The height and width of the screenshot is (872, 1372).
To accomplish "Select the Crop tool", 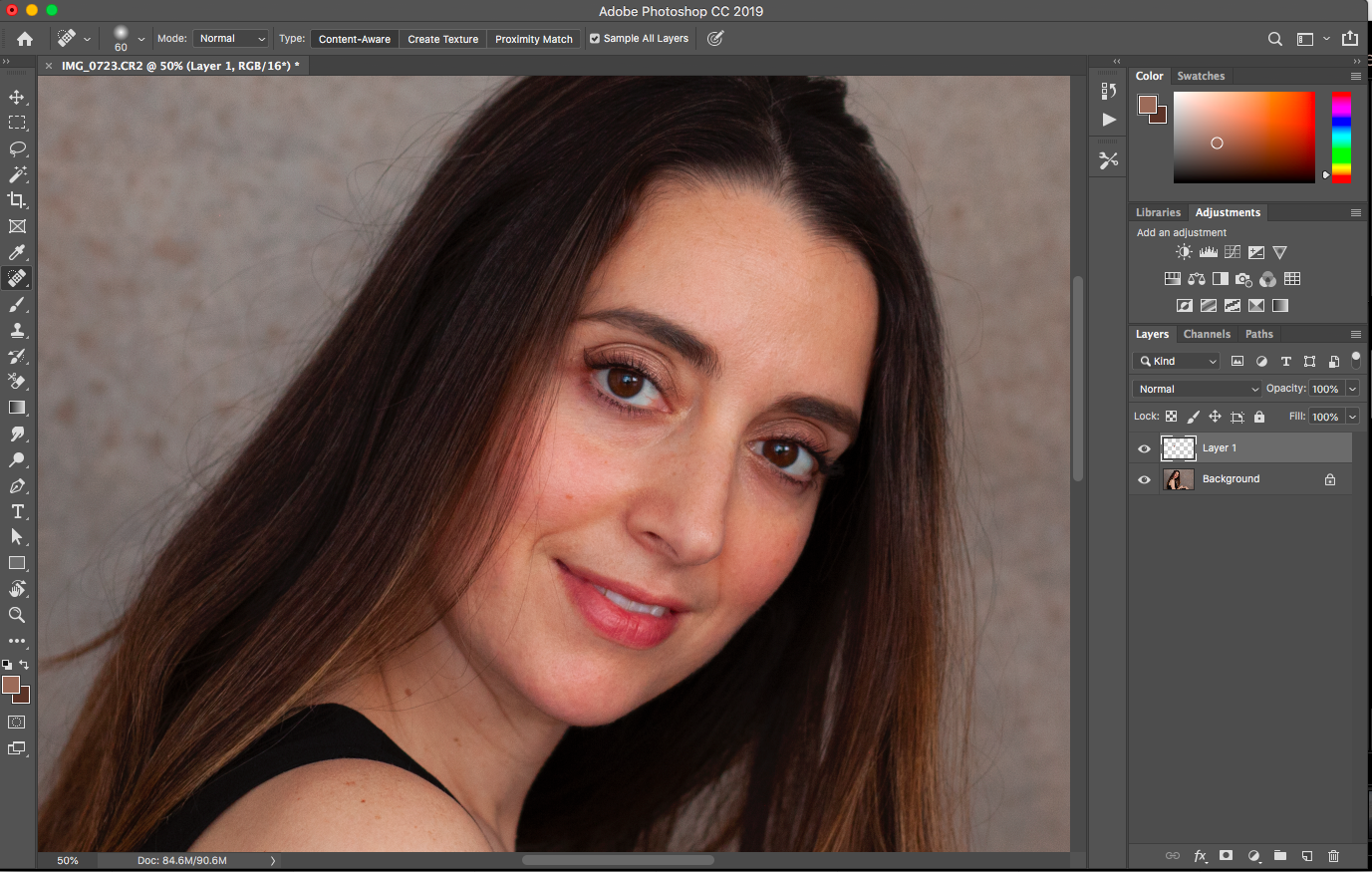I will pos(17,200).
